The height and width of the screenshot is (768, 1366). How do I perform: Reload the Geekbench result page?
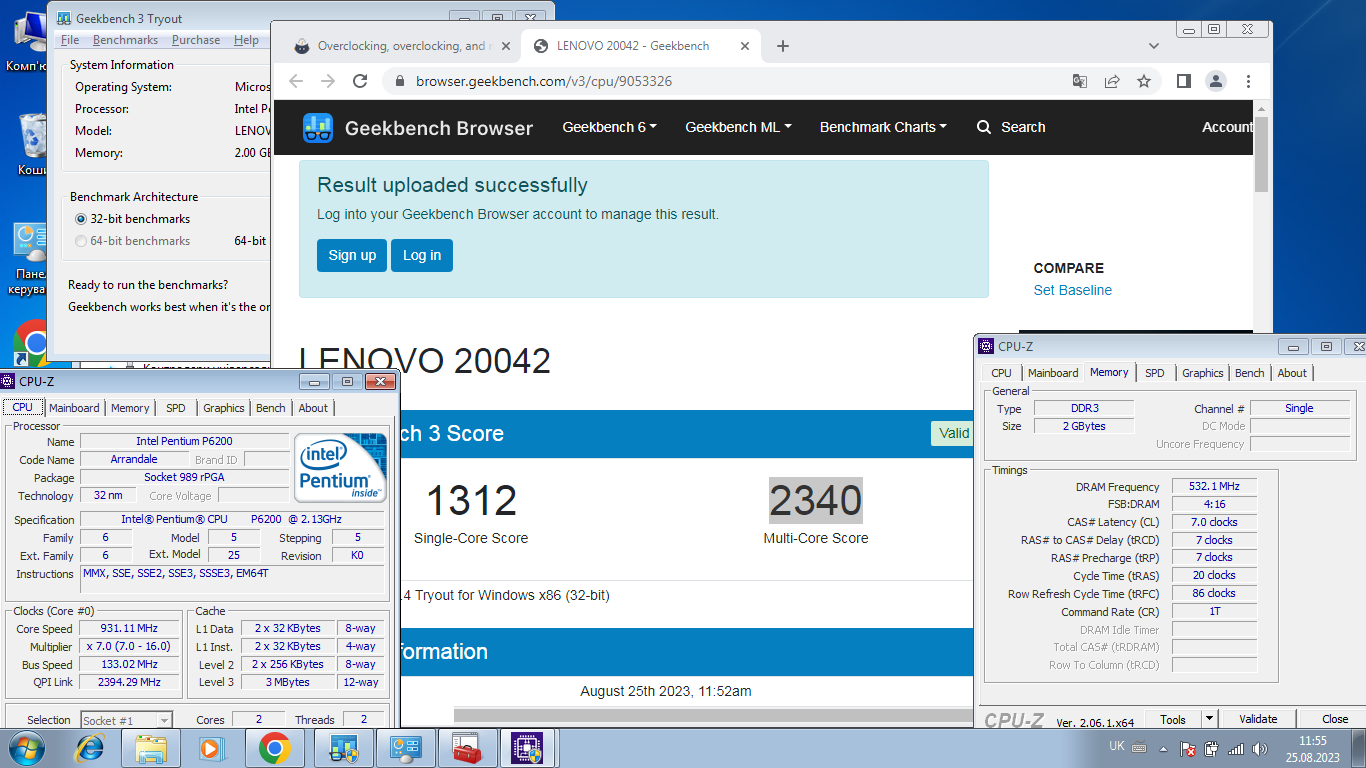361,81
